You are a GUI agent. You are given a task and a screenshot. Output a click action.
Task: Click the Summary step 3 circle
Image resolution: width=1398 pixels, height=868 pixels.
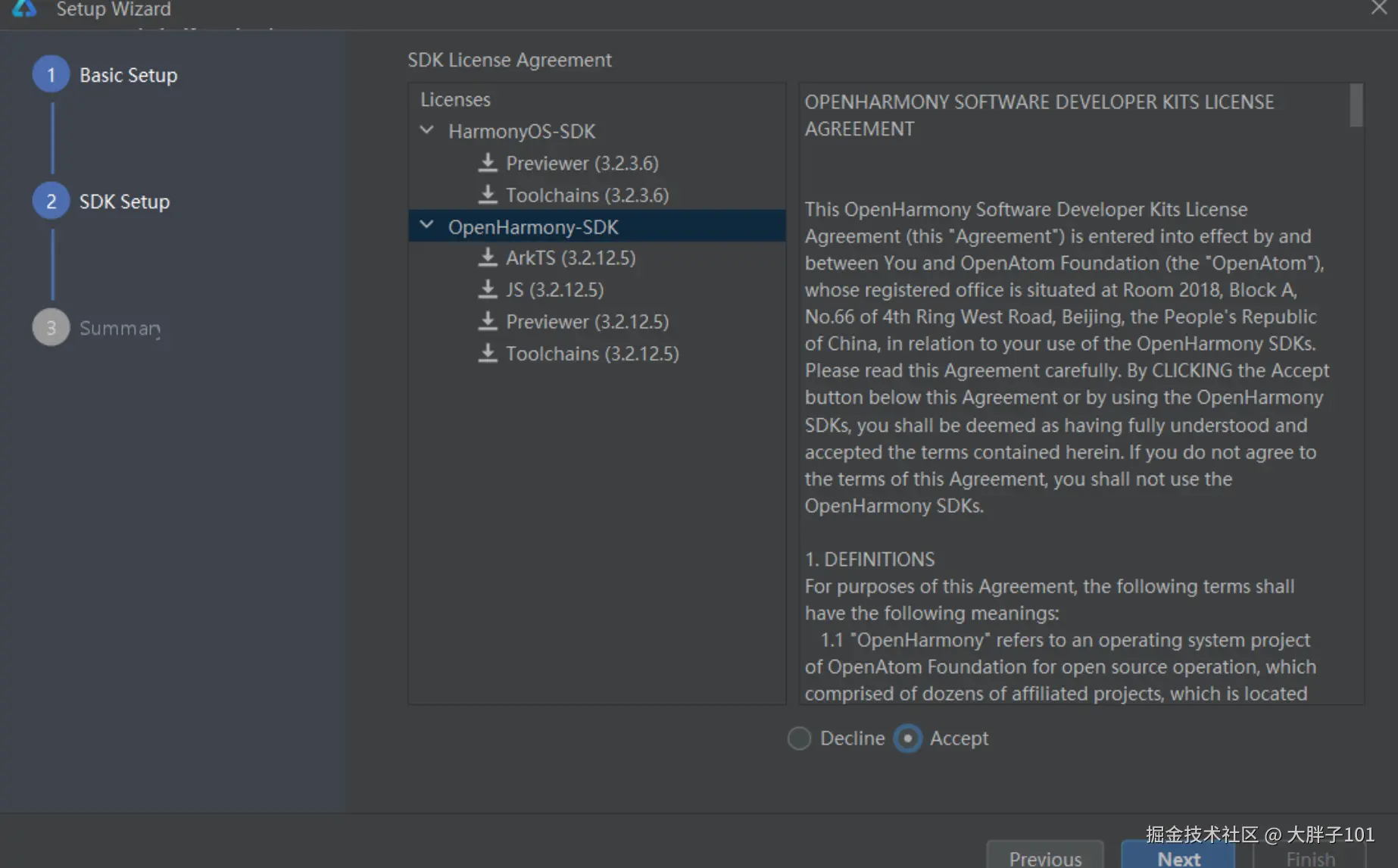point(51,328)
